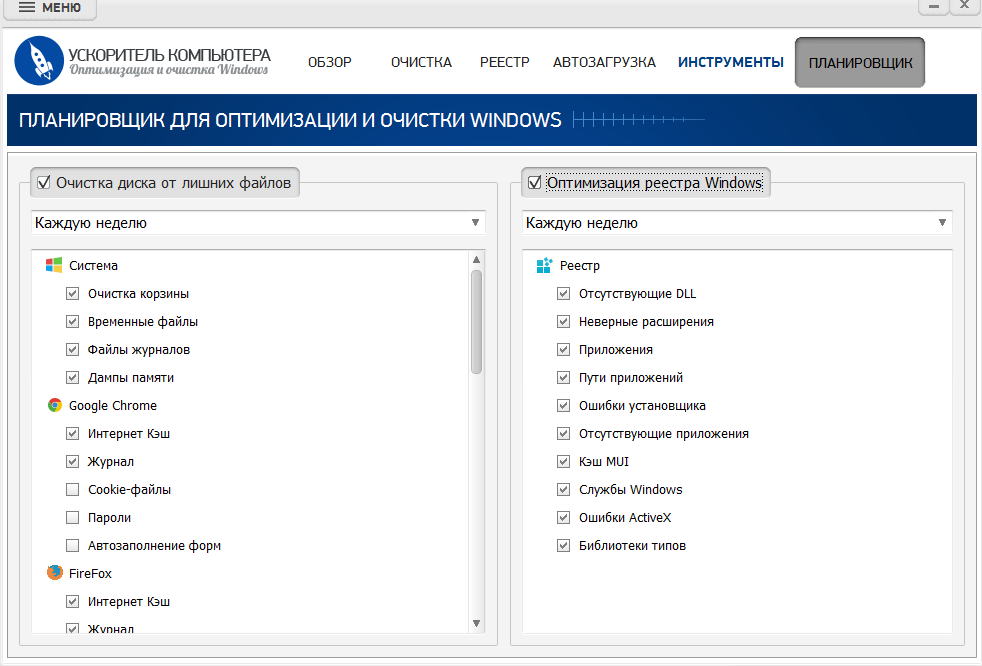982x666 pixels.
Task: Toggle Библиотеки типов checkbox
Action: click(564, 545)
